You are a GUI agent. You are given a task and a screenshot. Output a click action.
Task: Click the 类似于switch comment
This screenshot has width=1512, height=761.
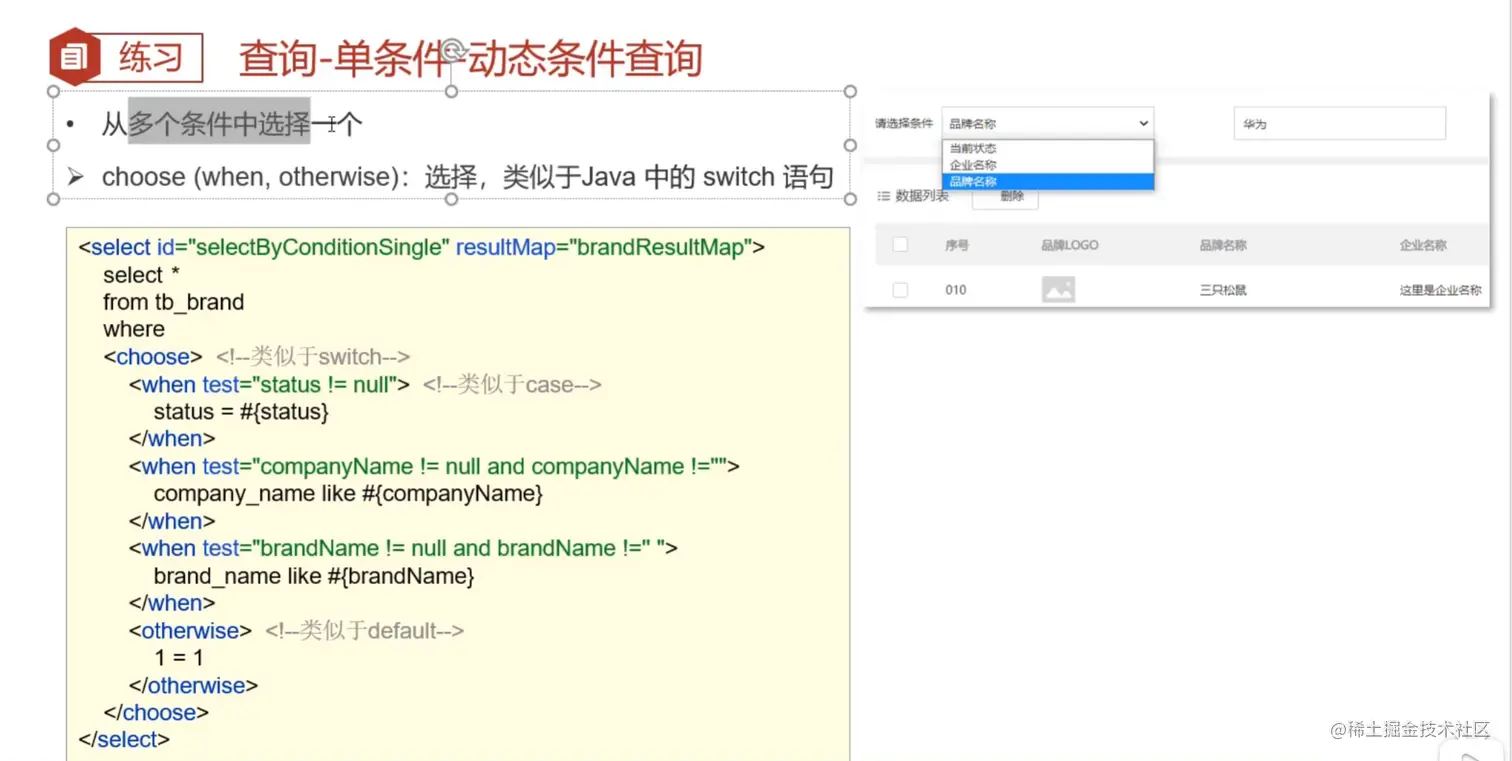(313, 357)
